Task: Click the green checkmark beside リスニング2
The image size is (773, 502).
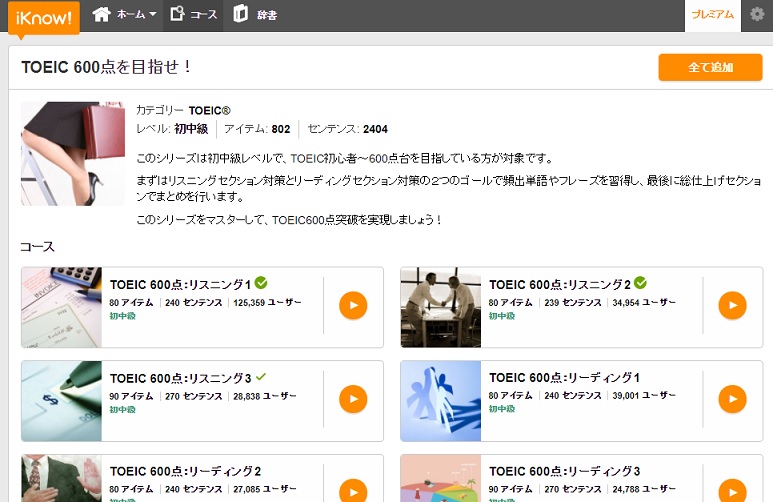Action: click(x=640, y=283)
